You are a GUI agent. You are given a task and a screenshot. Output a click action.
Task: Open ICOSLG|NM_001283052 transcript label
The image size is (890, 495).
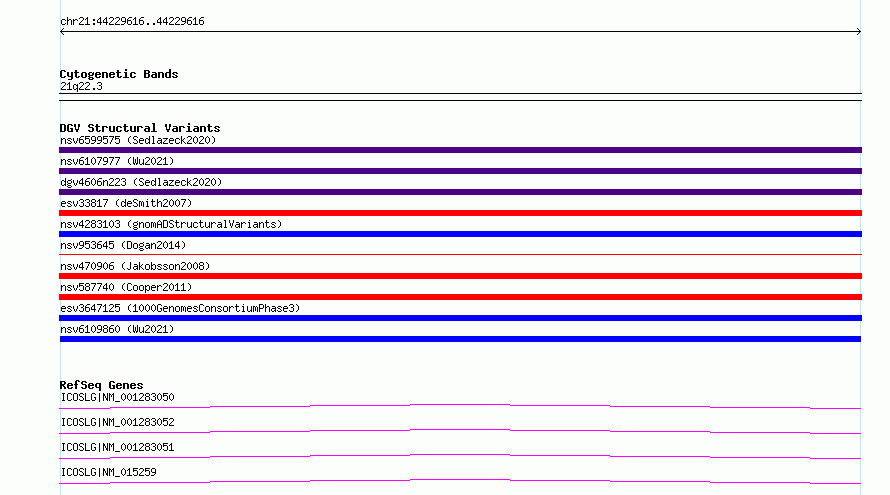point(117,422)
